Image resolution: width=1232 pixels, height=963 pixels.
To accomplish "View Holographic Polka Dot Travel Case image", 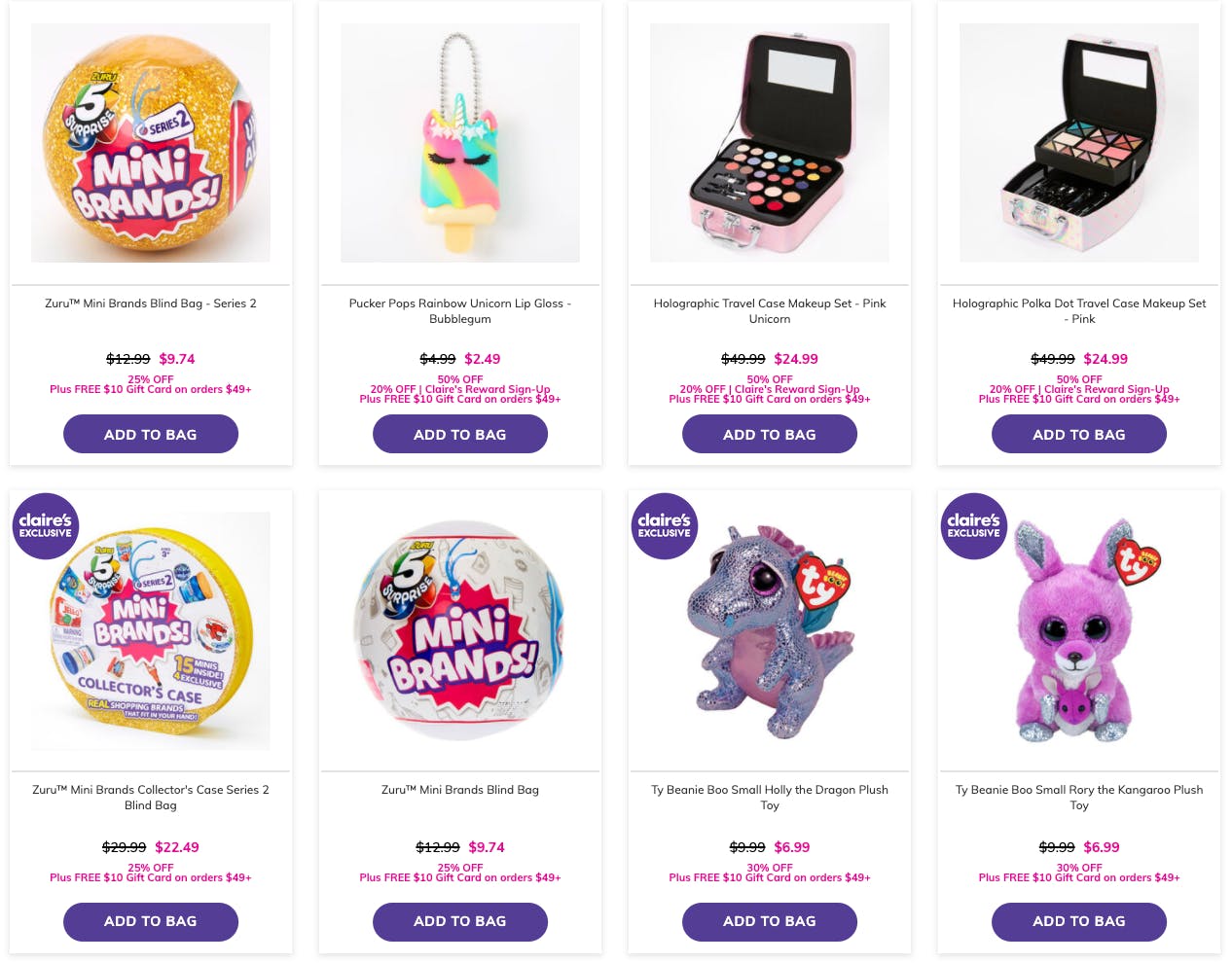I will pos(1079,143).
